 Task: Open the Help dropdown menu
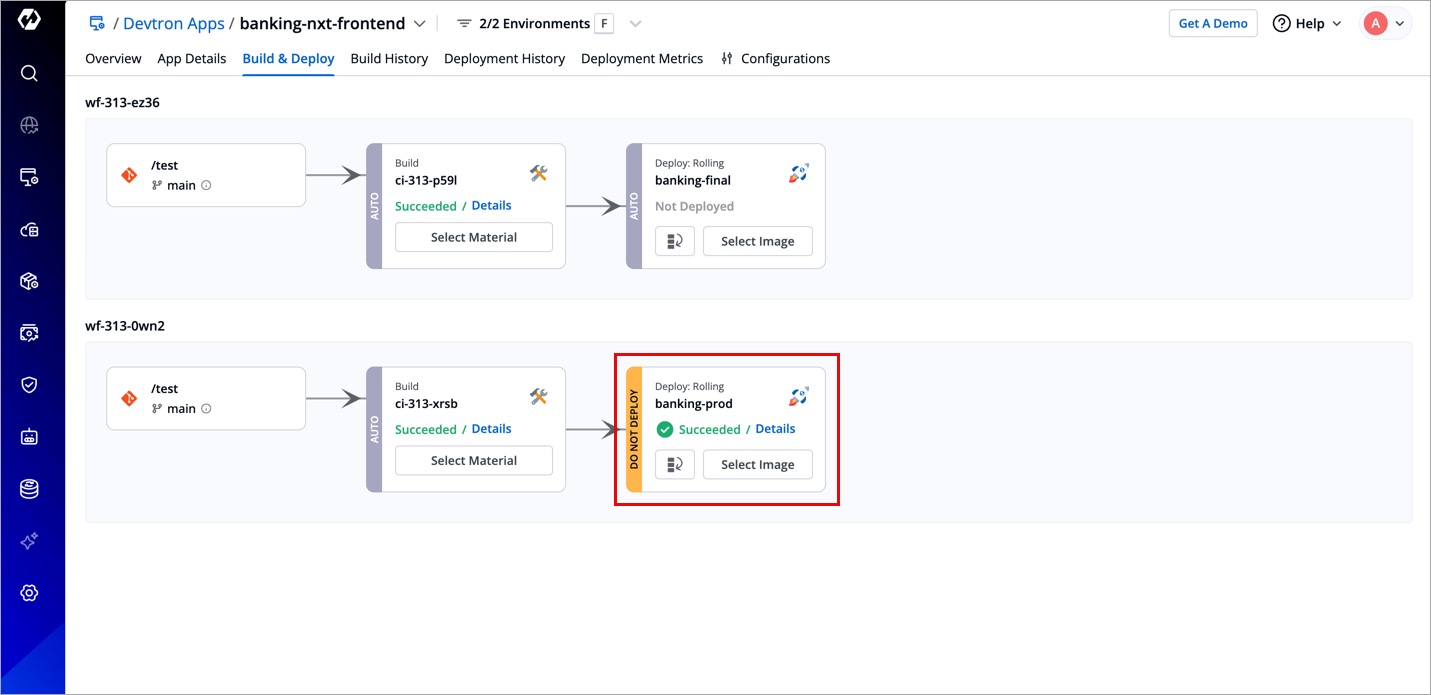point(1307,23)
